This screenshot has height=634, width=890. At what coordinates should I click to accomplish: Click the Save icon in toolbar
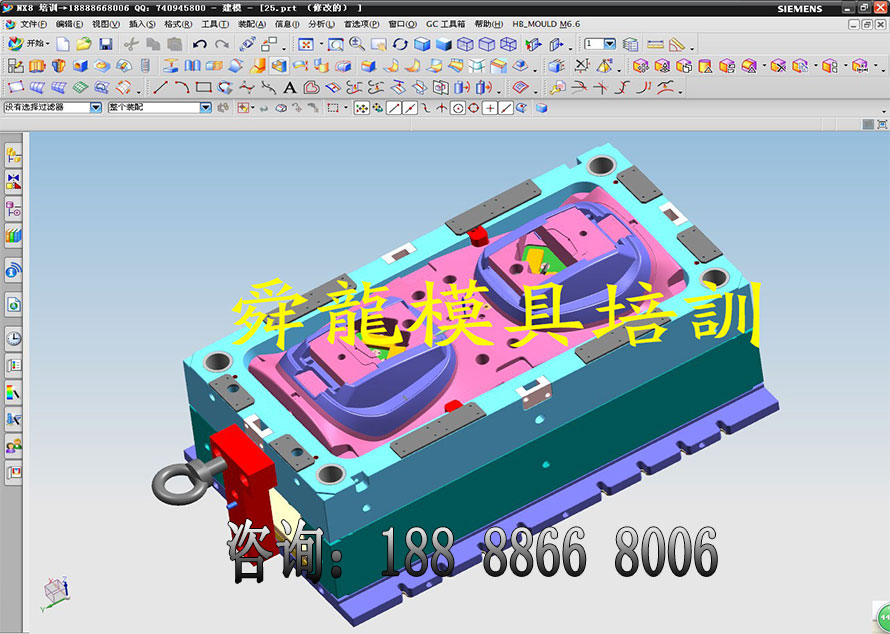[x=105, y=44]
